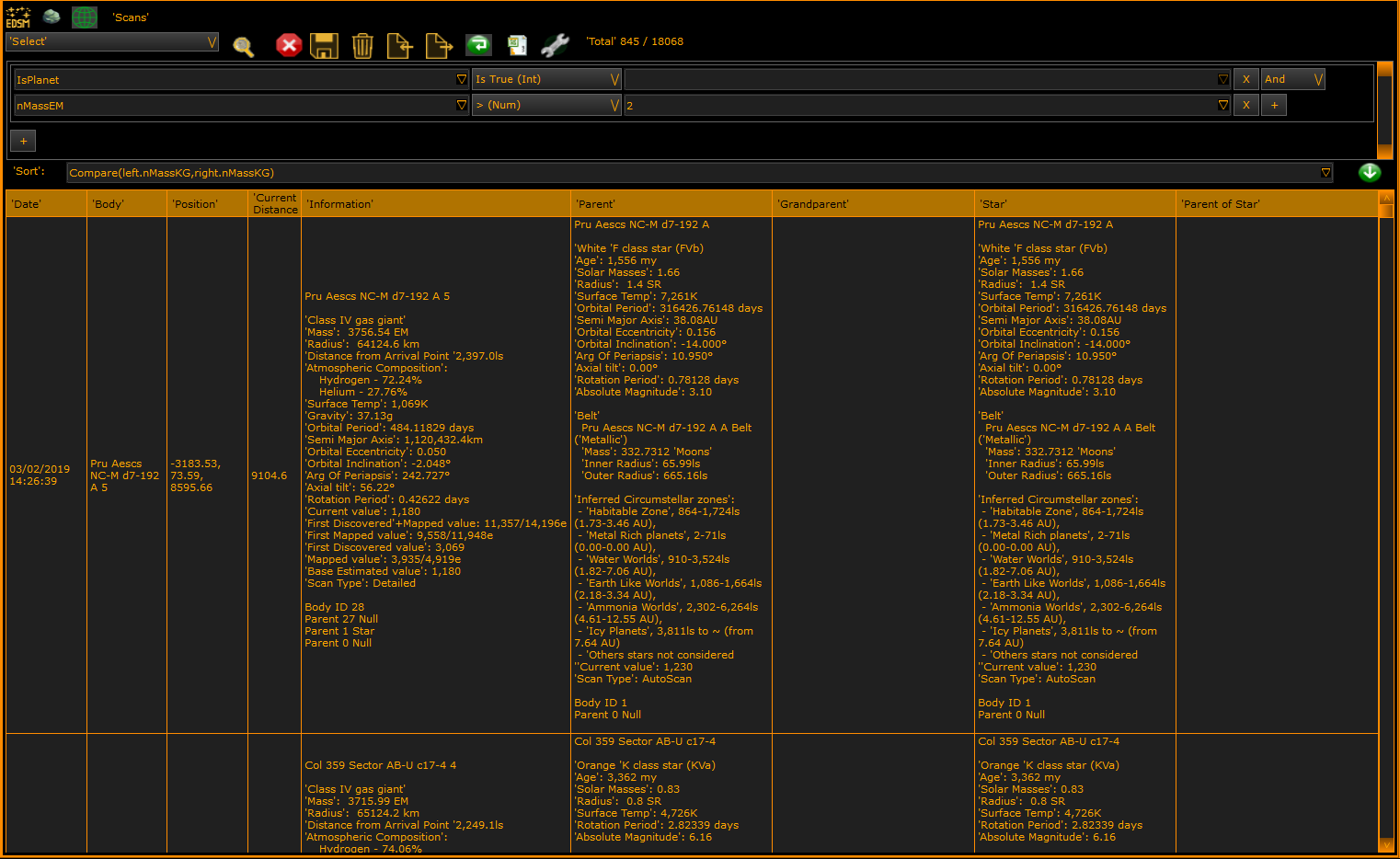The height and width of the screenshot is (859, 1400).
Task: Delete query using the trash can icon
Action: 362,45
